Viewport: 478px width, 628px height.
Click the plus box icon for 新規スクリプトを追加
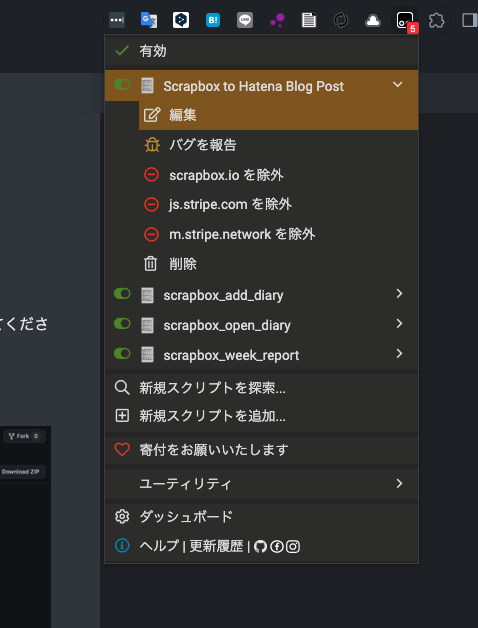point(122,416)
